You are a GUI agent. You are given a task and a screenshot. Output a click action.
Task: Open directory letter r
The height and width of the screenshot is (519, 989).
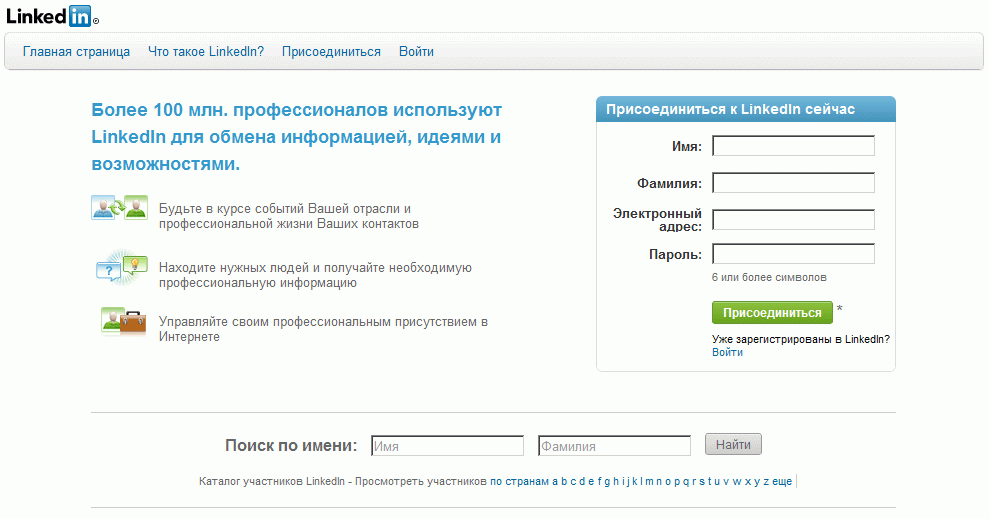pos(694,482)
